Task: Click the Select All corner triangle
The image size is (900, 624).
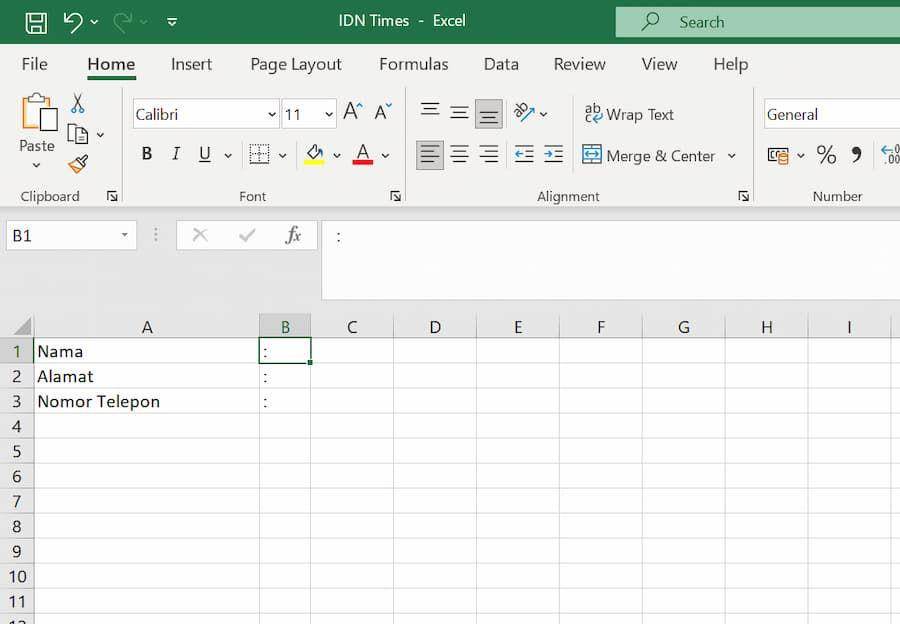Action: (22, 327)
